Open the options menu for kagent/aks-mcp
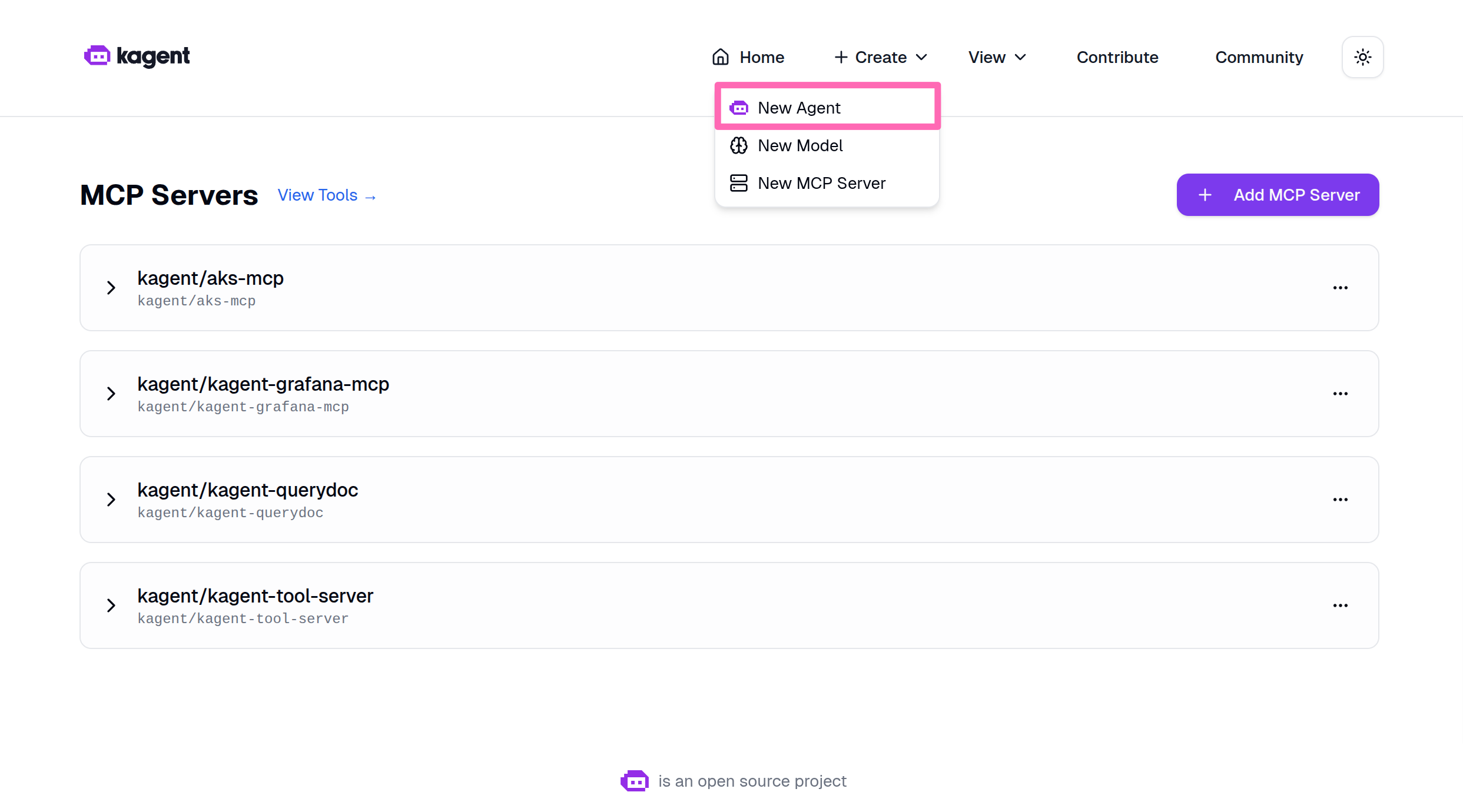Viewport: 1463px width, 812px height. [1340, 288]
